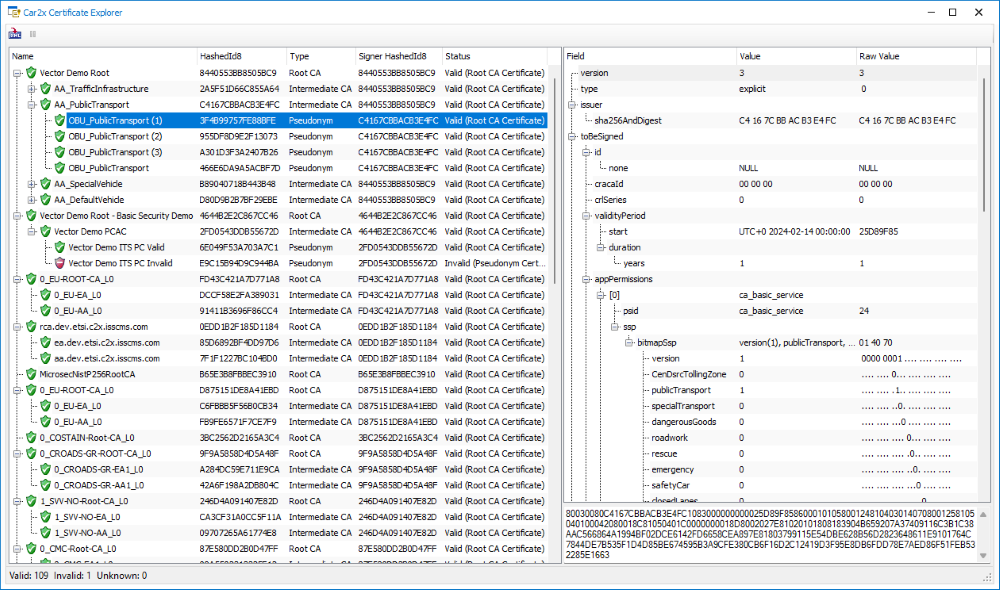The image size is (1000, 590).
Task: Click the Car2x Certificate Explorer title icon
Action: (x=13, y=12)
